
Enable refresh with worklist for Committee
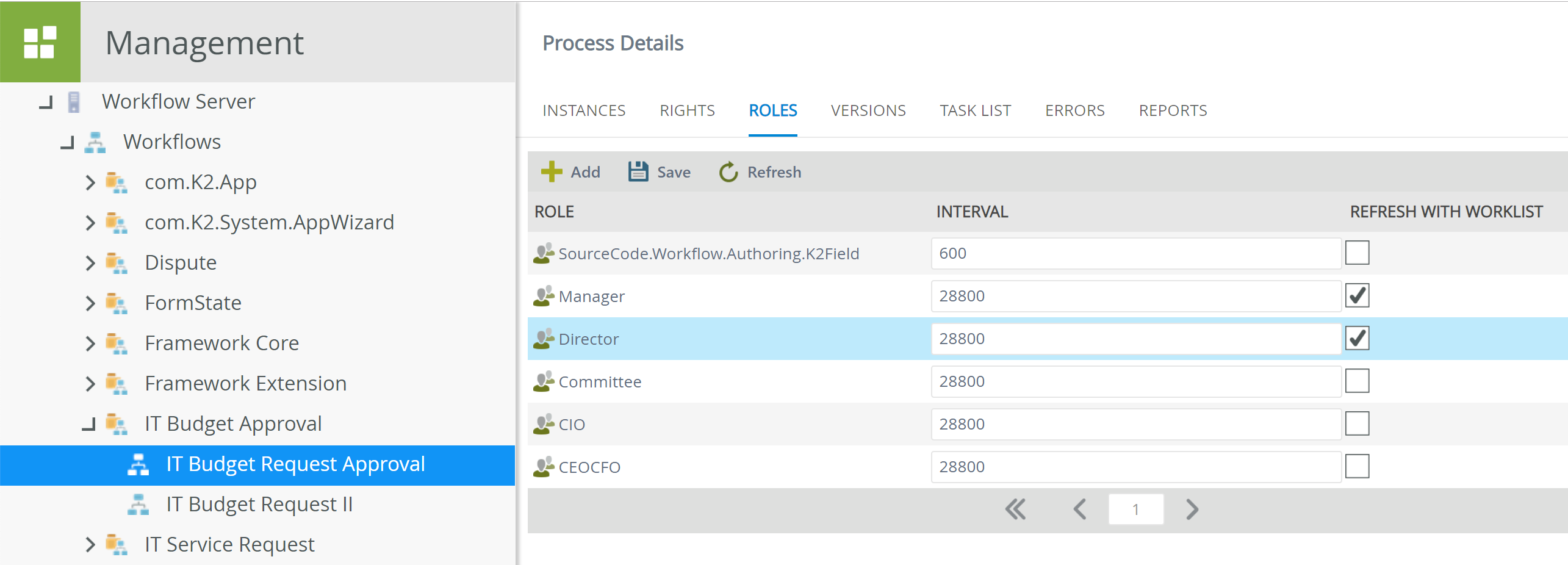[1357, 381]
